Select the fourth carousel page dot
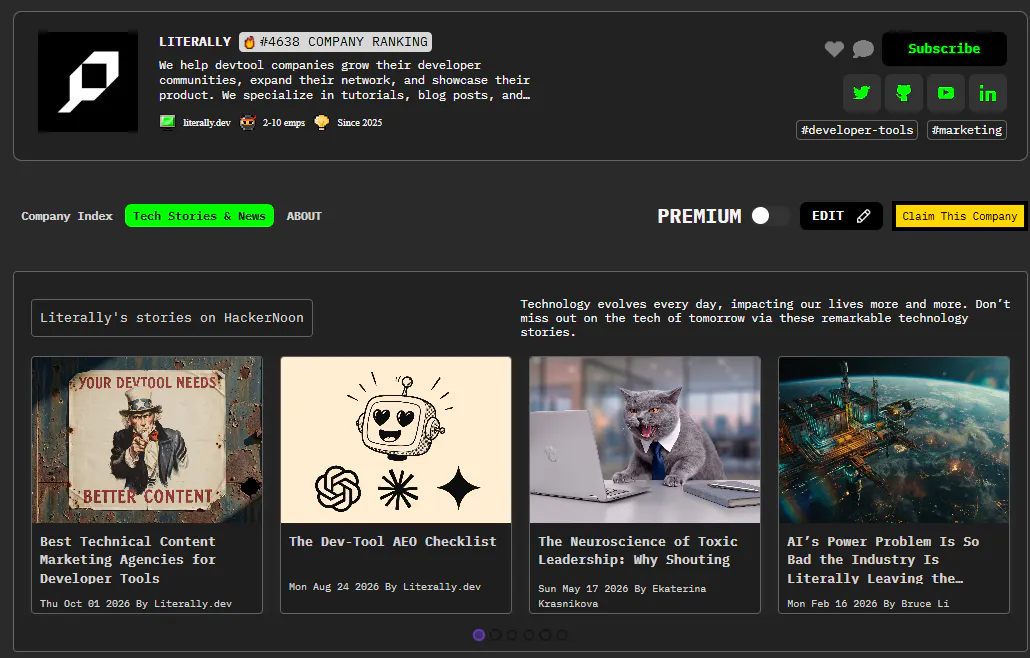This screenshot has height=658, width=1030. [529, 635]
